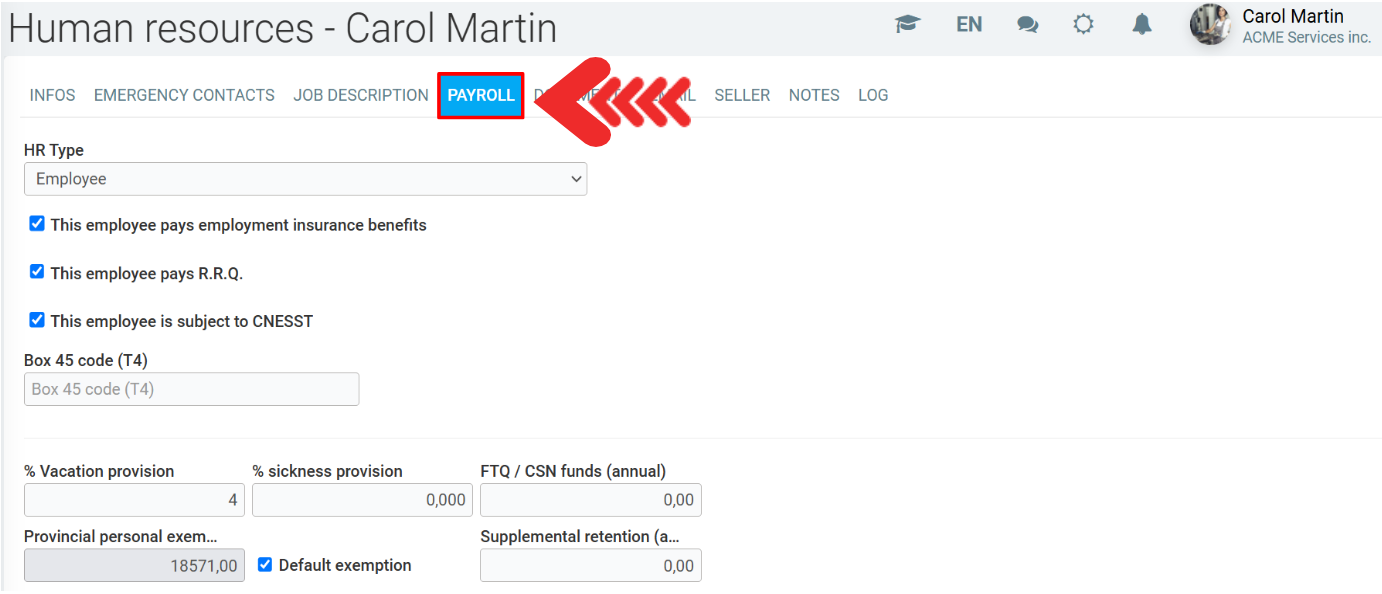Viewport: 1382px width, 594px height.
Task: View the Notes tab
Action: click(814, 95)
